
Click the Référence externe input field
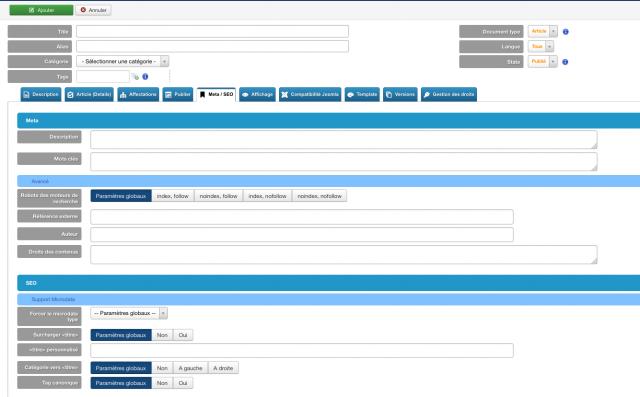coord(302,217)
